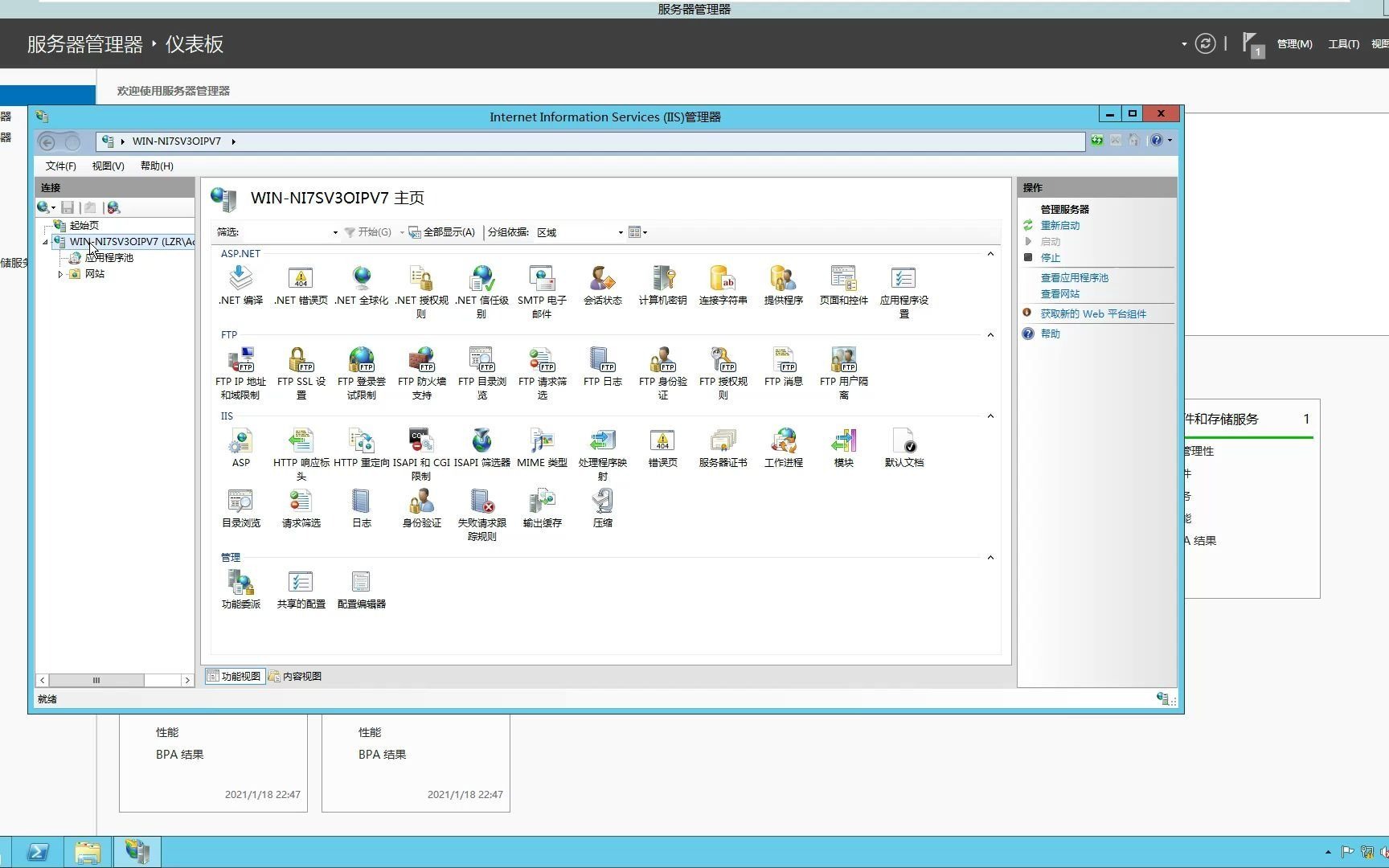Image resolution: width=1389 pixels, height=868 pixels.
Task: Open the FTP 用户隔离 feature
Action: (843, 374)
